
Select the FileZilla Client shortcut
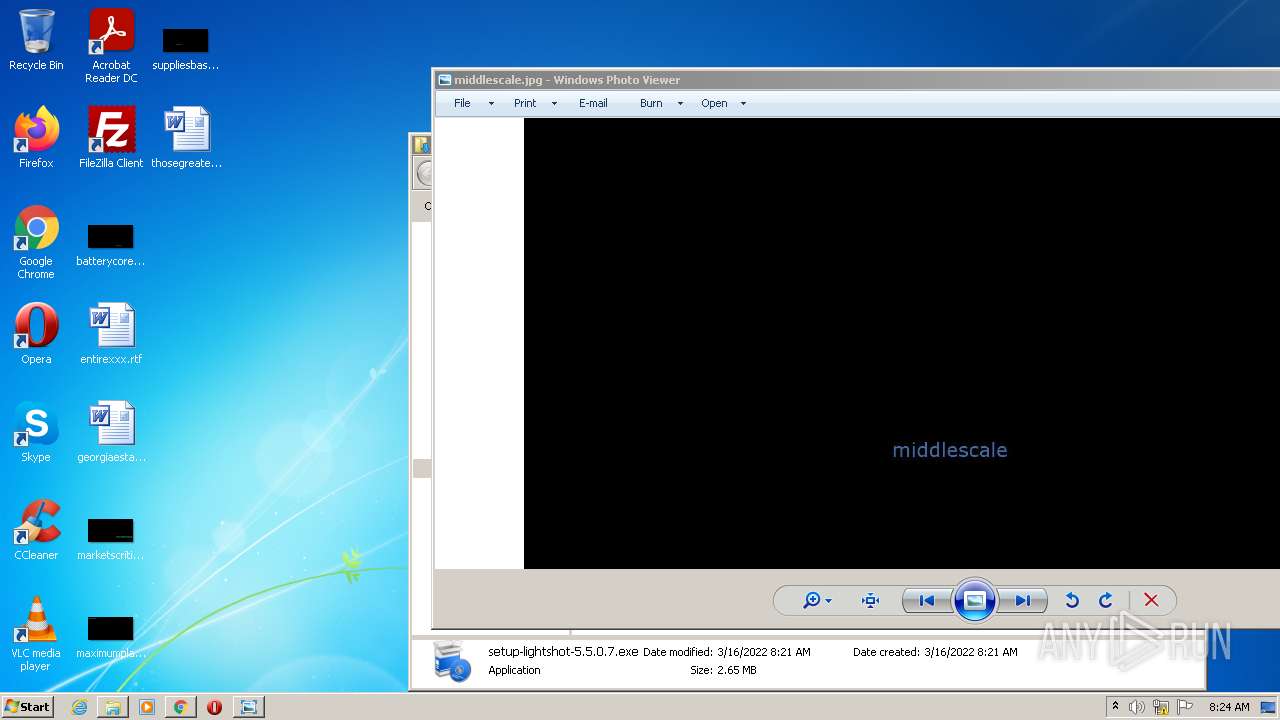click(111, 138)
